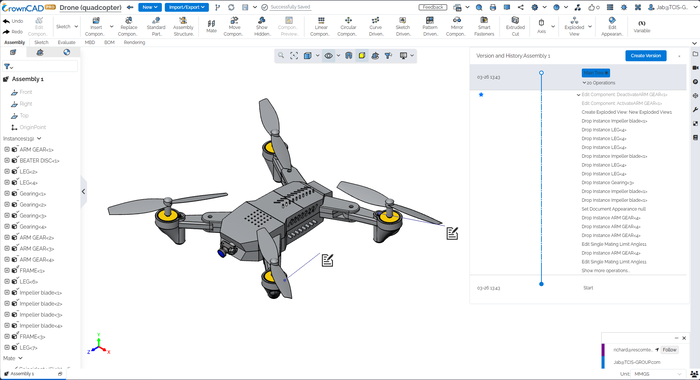Select the Curve Driven pattern tool

tap(375, 27)
